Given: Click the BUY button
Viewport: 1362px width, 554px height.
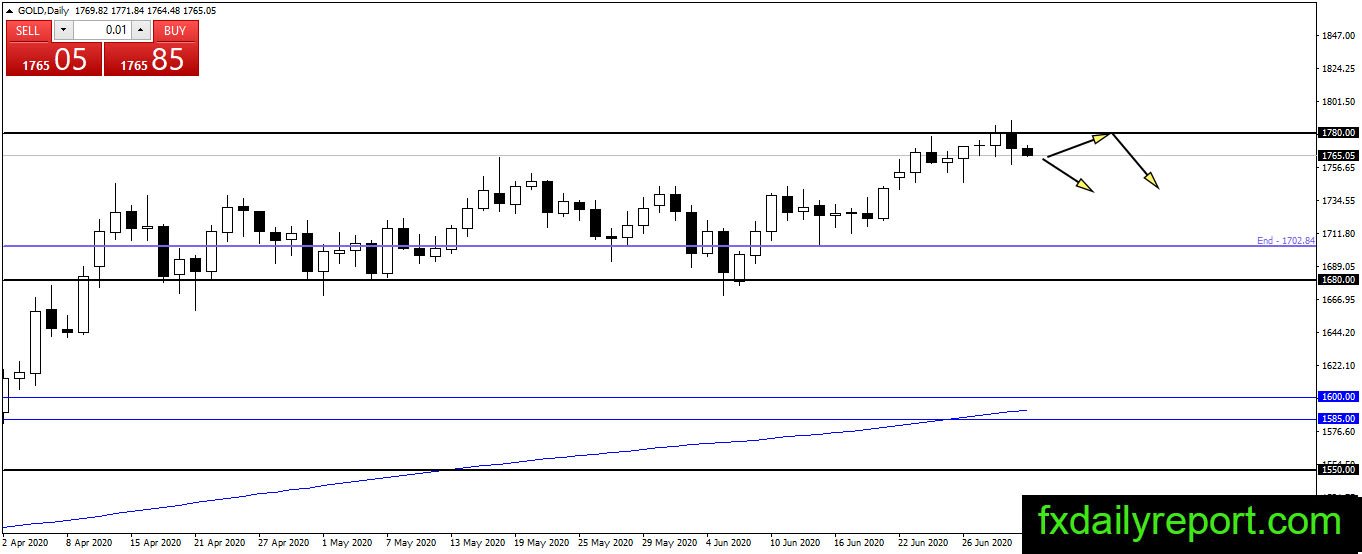Looking at the screenshot, I should pyautogui.click(x=175, y=30).
